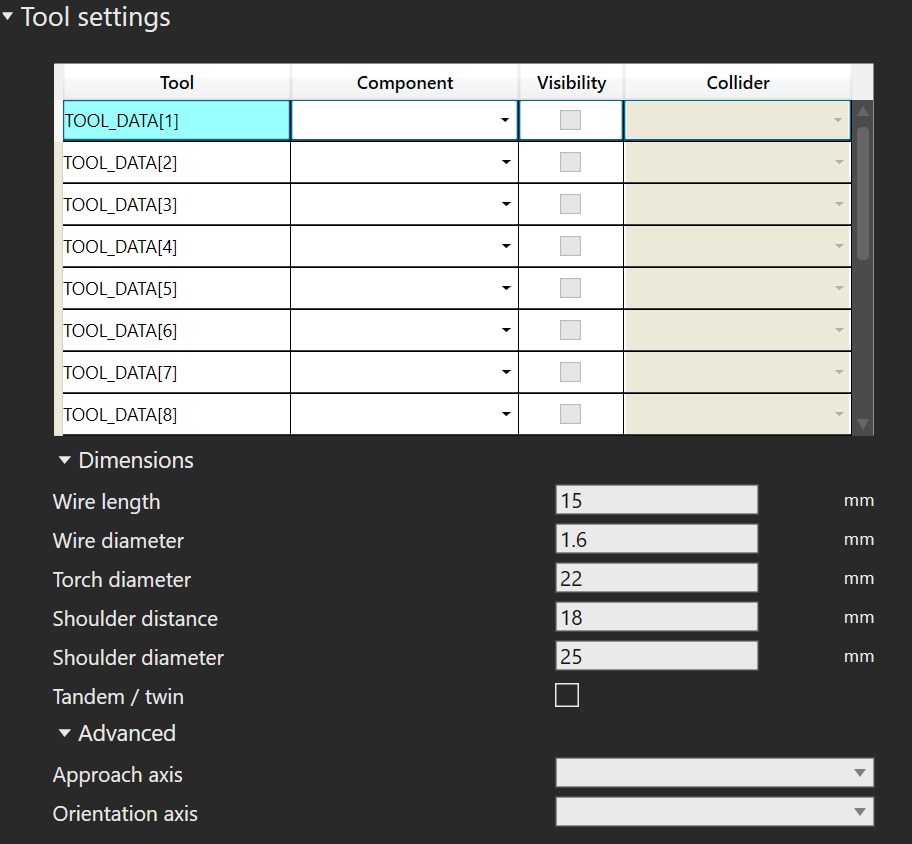The width and height of the screenshot is (912, 844).
Task: Collapse the Advanced section
Action: click(x=65, y=734)
